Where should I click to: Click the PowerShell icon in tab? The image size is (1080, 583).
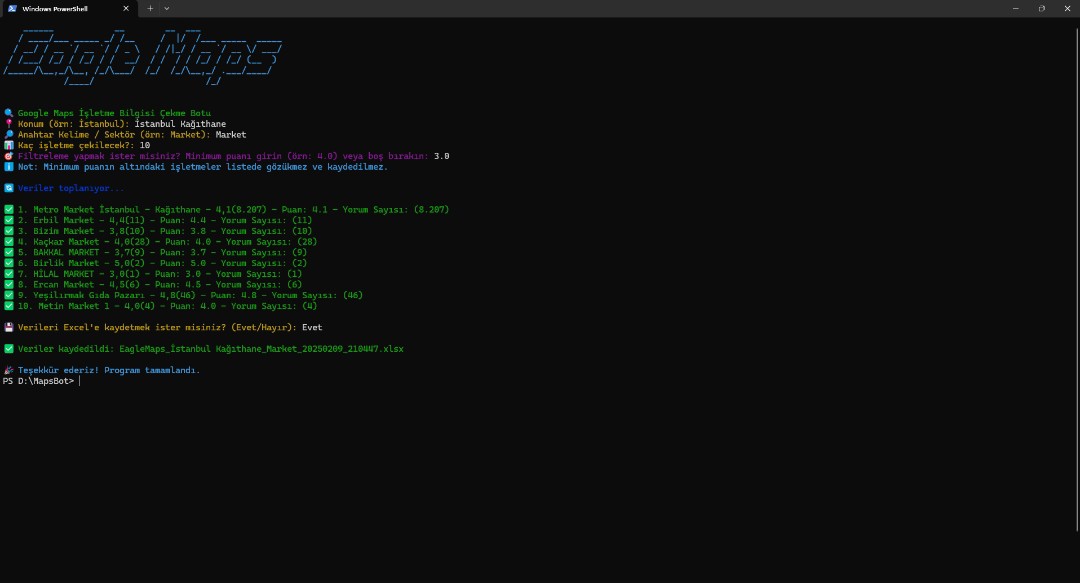(x=12, y=8)
